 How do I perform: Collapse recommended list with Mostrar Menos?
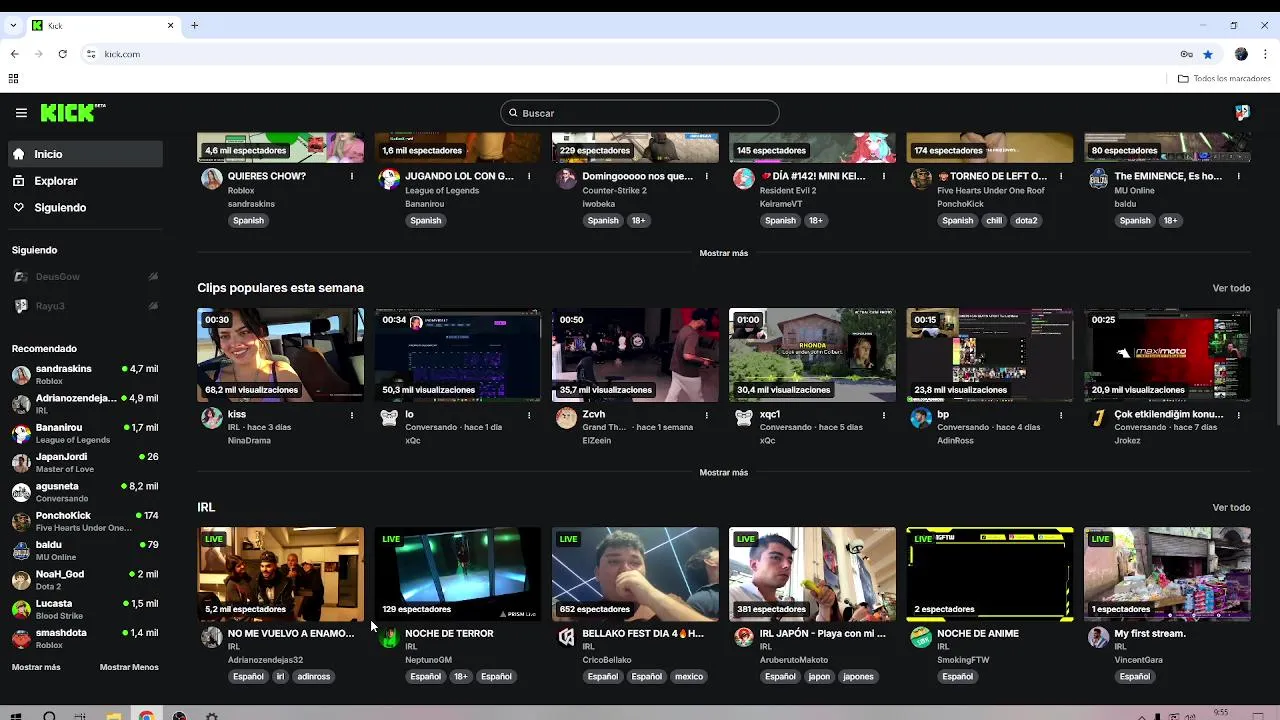[129, 667]
